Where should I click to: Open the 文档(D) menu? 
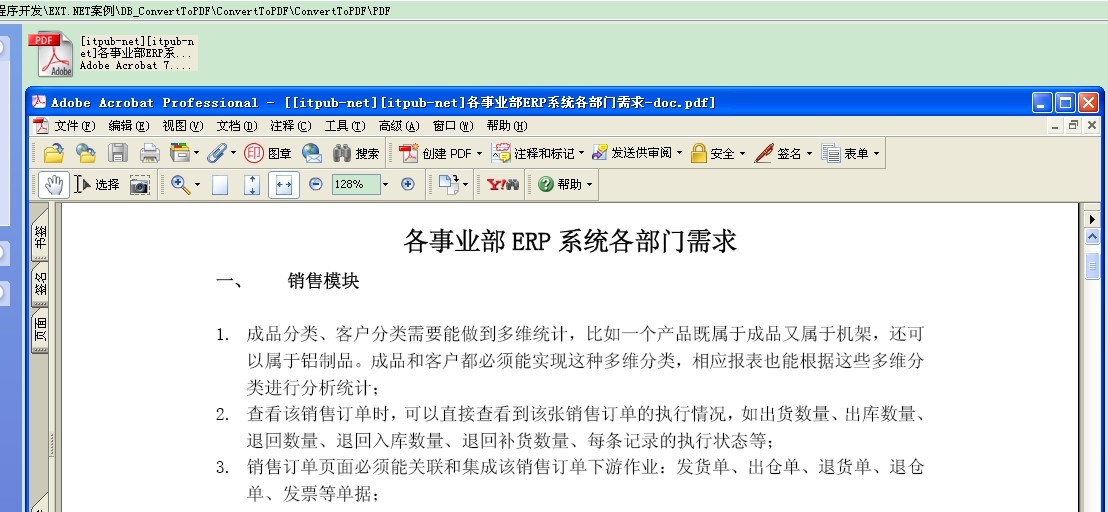(237, 126)
